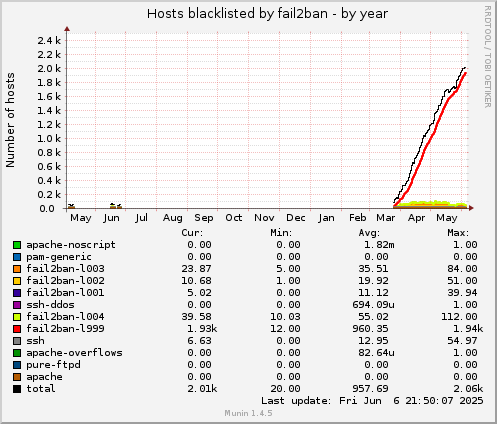The width and height of the screenshot is (497, 424).
Task: Select the ssh-ddos legend label
Action: 50,305
